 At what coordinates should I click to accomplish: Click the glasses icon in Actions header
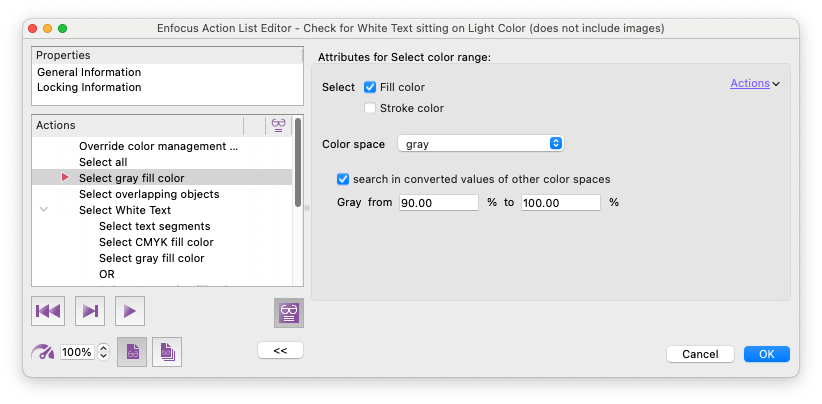click(x=278, y=125)
